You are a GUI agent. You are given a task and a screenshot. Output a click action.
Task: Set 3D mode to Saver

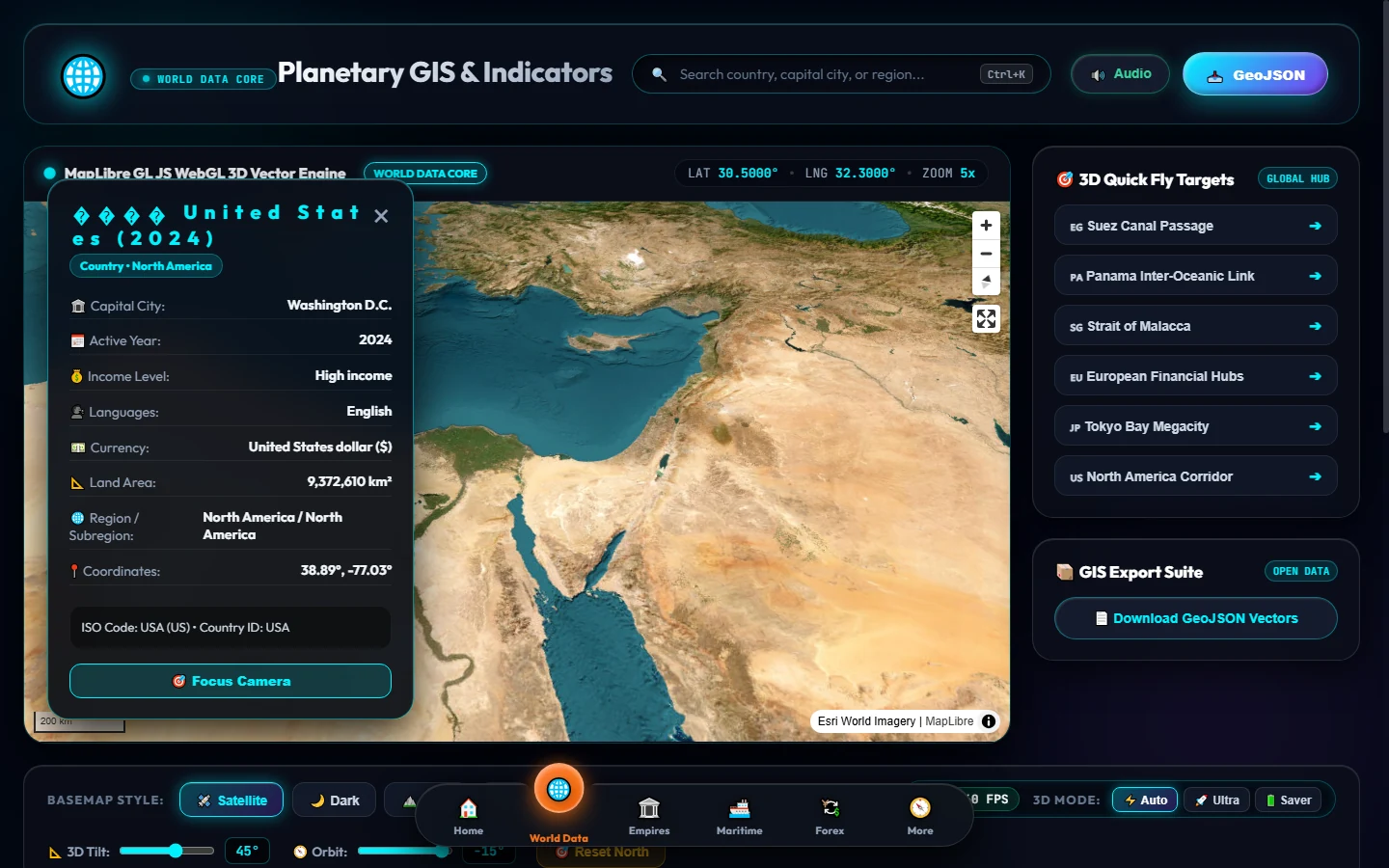coord(1288,800)
